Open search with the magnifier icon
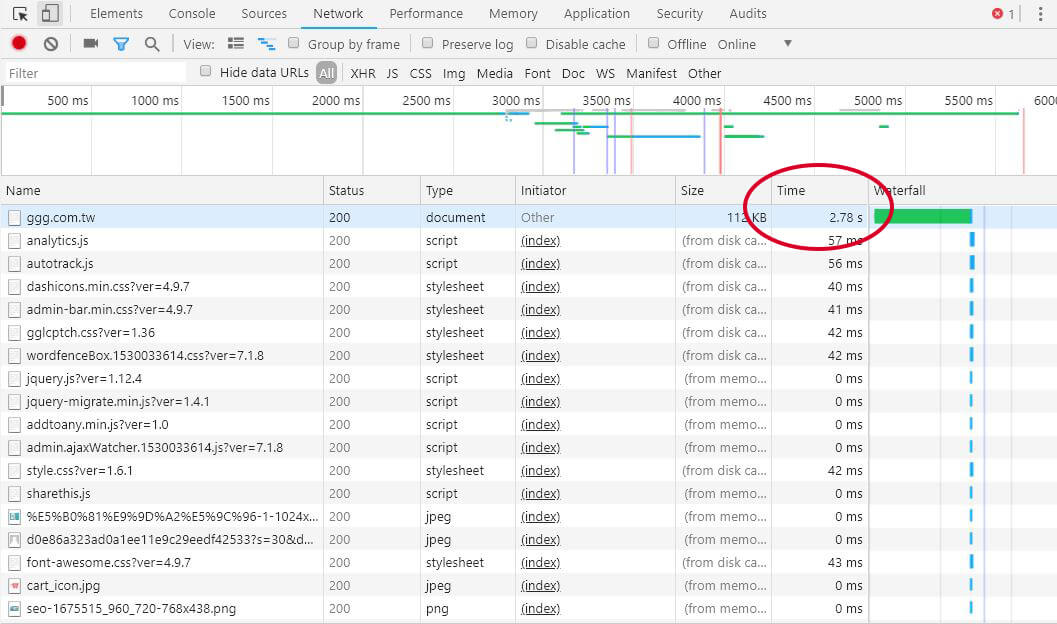The height and width of the screenshot is (624, 1057). click(x=152, y=44)
